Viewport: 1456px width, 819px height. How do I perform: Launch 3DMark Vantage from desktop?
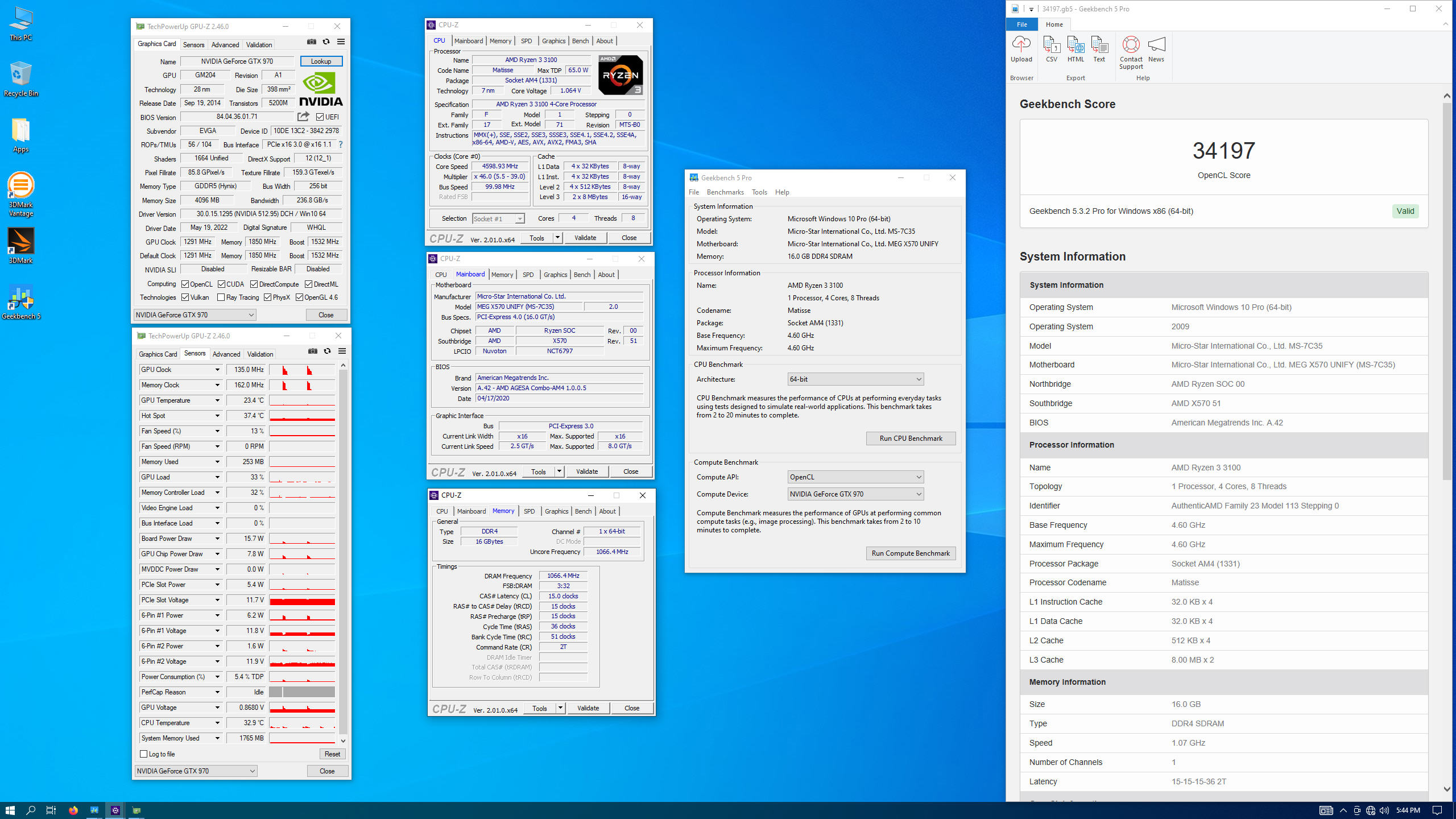tap(21, 194)
